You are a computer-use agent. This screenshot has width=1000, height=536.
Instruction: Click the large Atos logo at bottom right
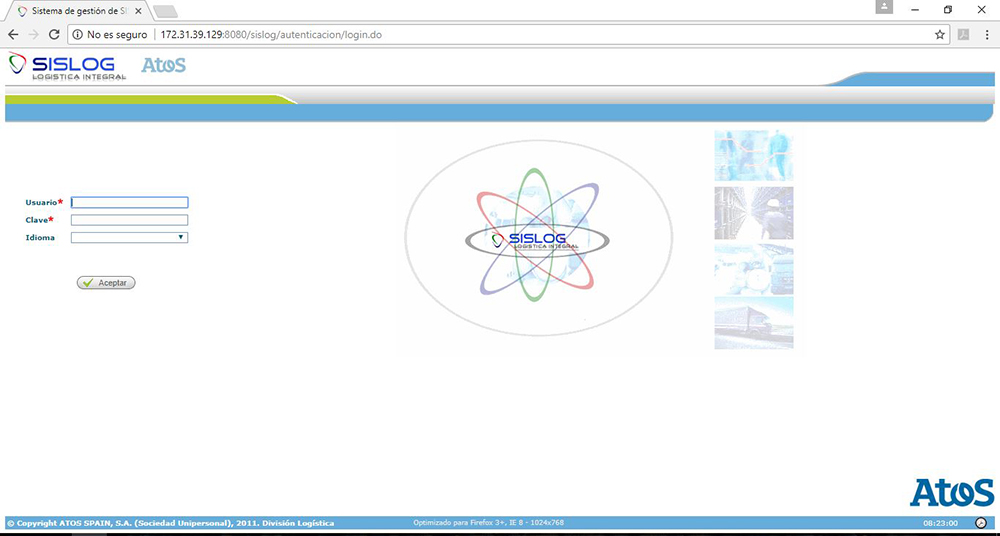(952, 492)
